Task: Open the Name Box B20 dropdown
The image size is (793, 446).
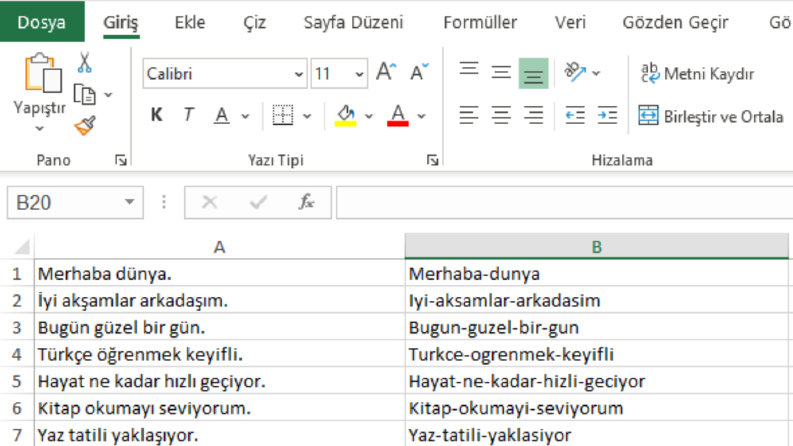Action: [129, 202]
